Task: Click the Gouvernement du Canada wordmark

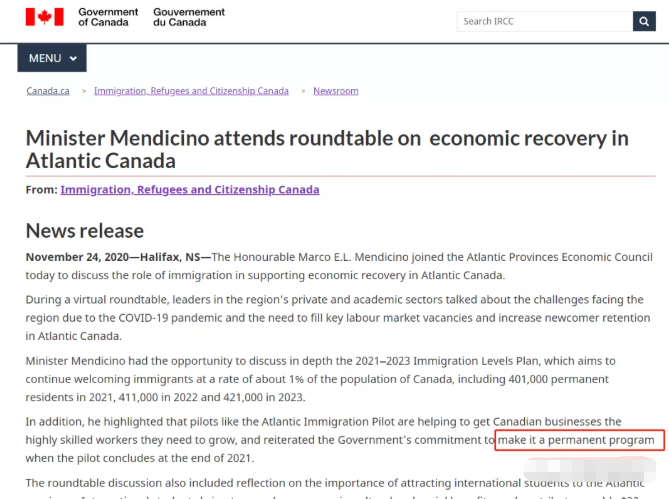Action: point(189,17)
